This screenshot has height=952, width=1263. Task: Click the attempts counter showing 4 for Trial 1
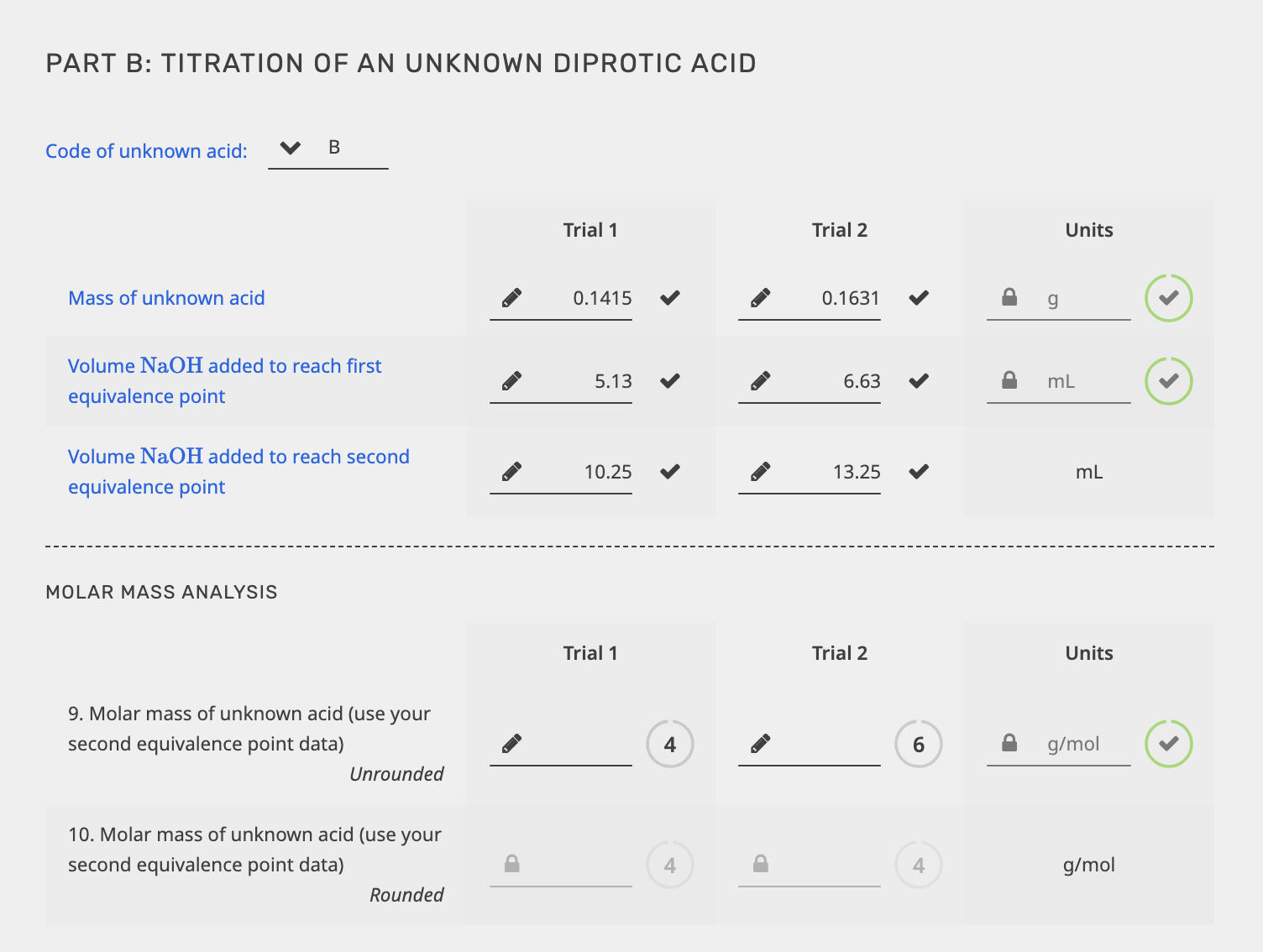pos(669,743)
